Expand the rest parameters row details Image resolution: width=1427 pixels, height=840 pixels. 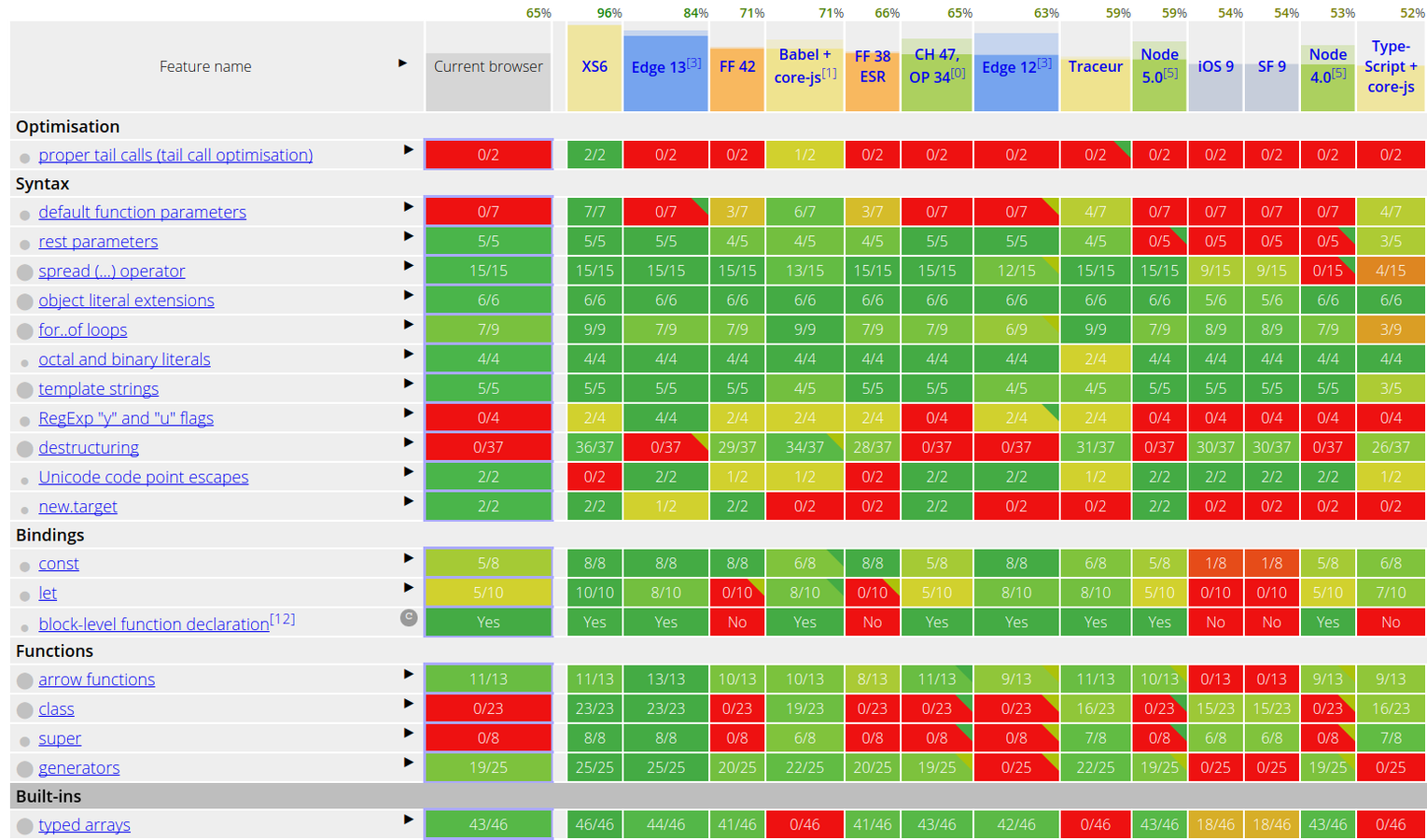click(408, 236)
